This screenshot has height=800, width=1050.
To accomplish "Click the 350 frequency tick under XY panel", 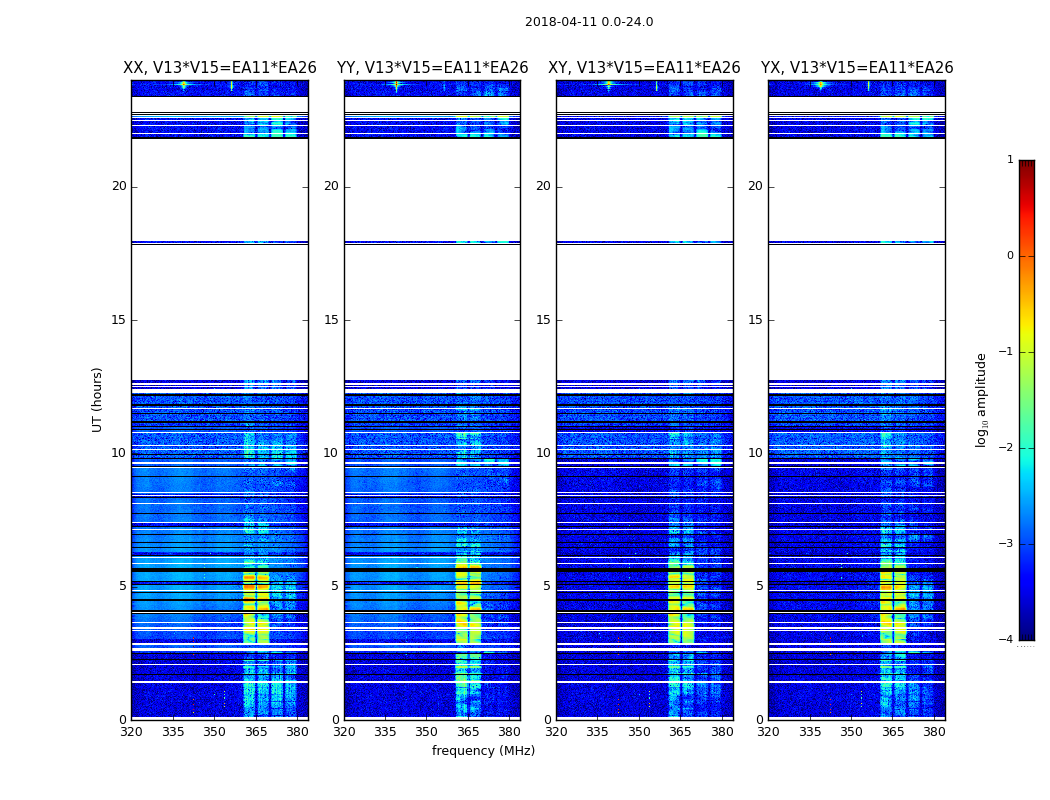I will (639, 732).
